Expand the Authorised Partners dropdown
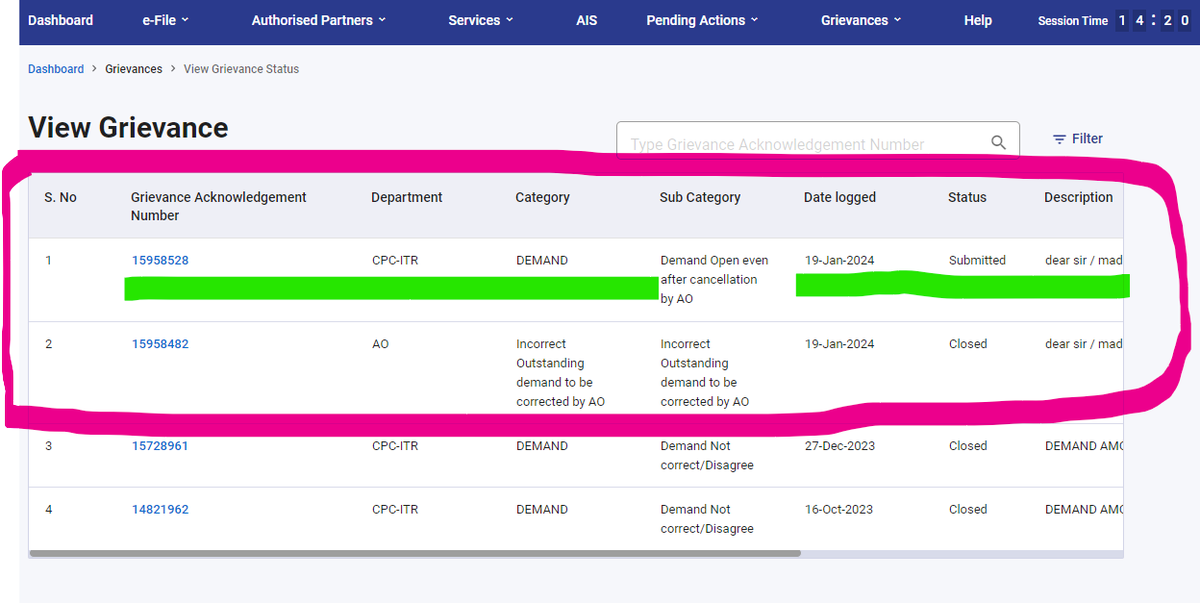1200x603 pixels. (319, 20)
